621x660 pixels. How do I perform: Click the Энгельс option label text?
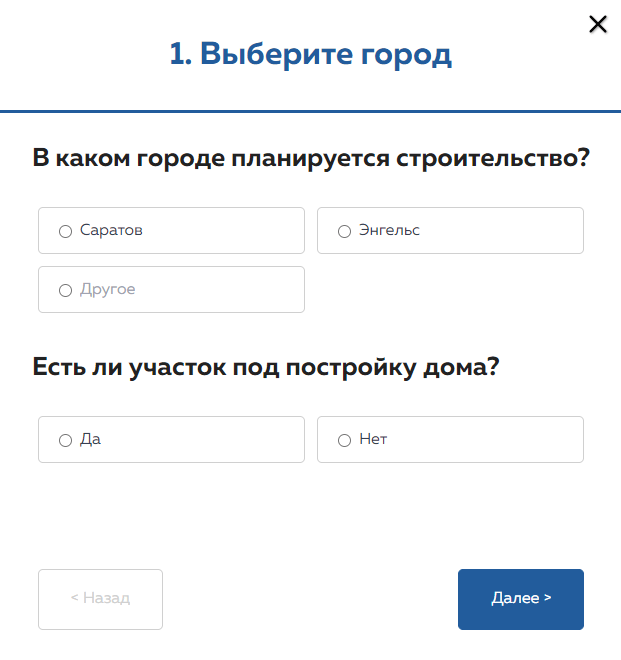click(x=389, y=230)
